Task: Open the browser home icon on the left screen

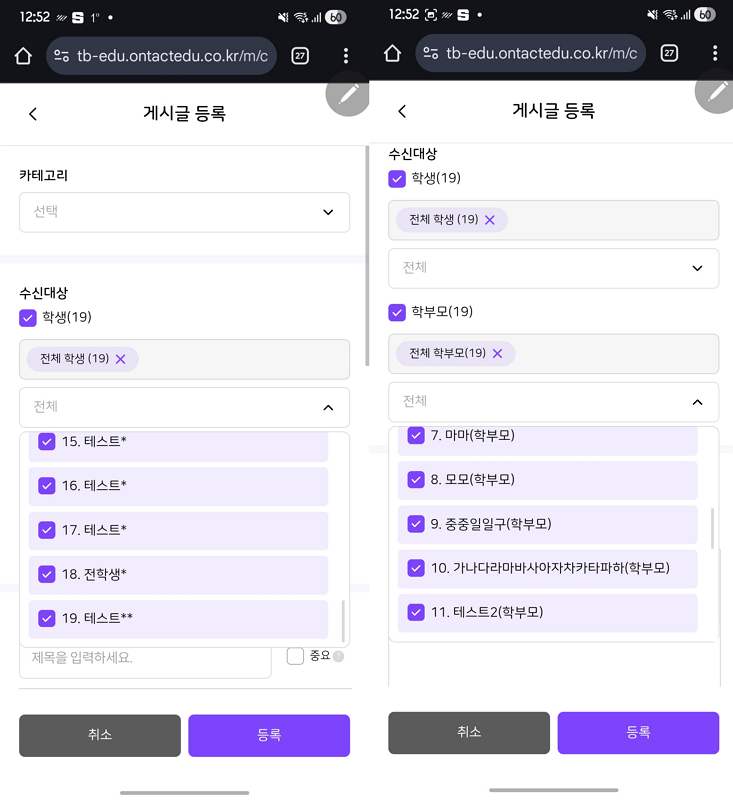Action: pos(23,55)
